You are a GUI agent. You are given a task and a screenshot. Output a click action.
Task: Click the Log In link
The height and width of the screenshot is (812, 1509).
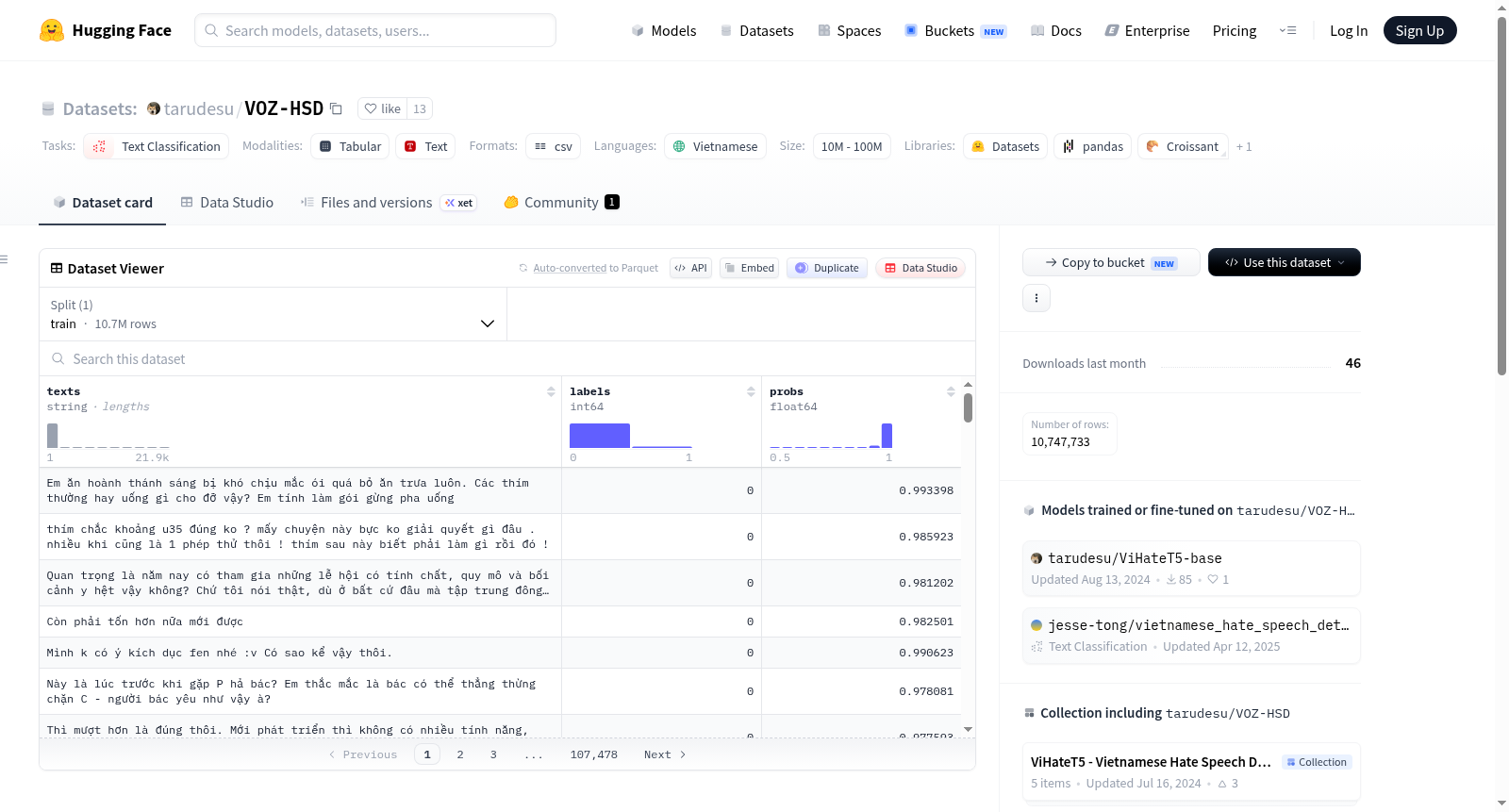click(1349, 31)
